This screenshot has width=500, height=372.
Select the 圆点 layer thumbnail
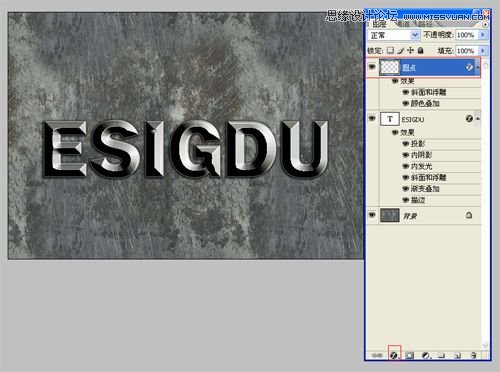389,67
